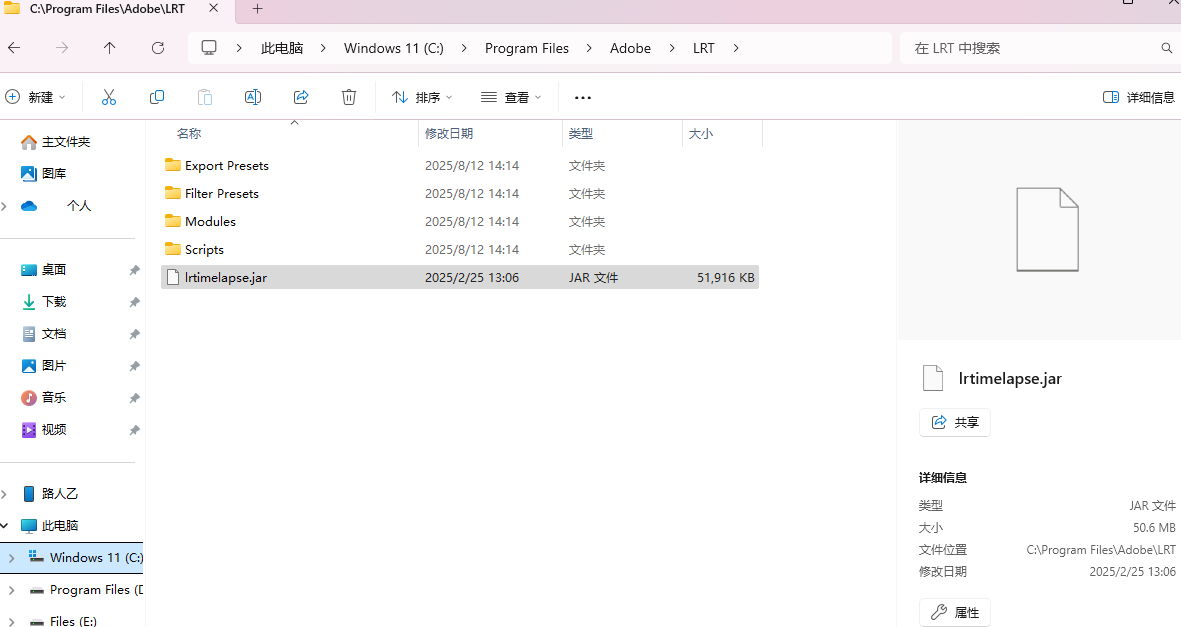Screen dimensions: 1181x627
Task: Expand the 路人乙 tree node
Action: pos(7,494)
